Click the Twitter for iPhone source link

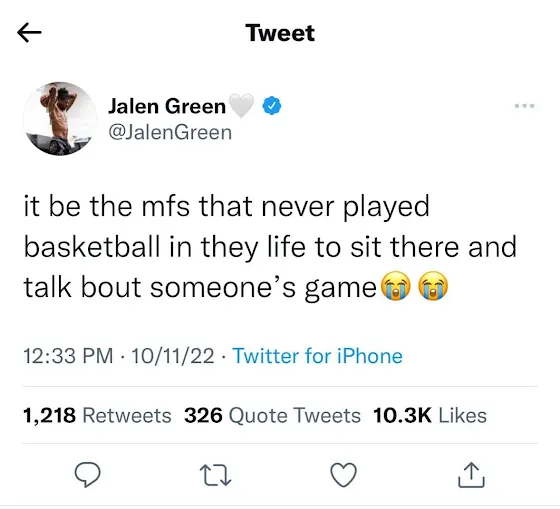click(x=318, y=356)
